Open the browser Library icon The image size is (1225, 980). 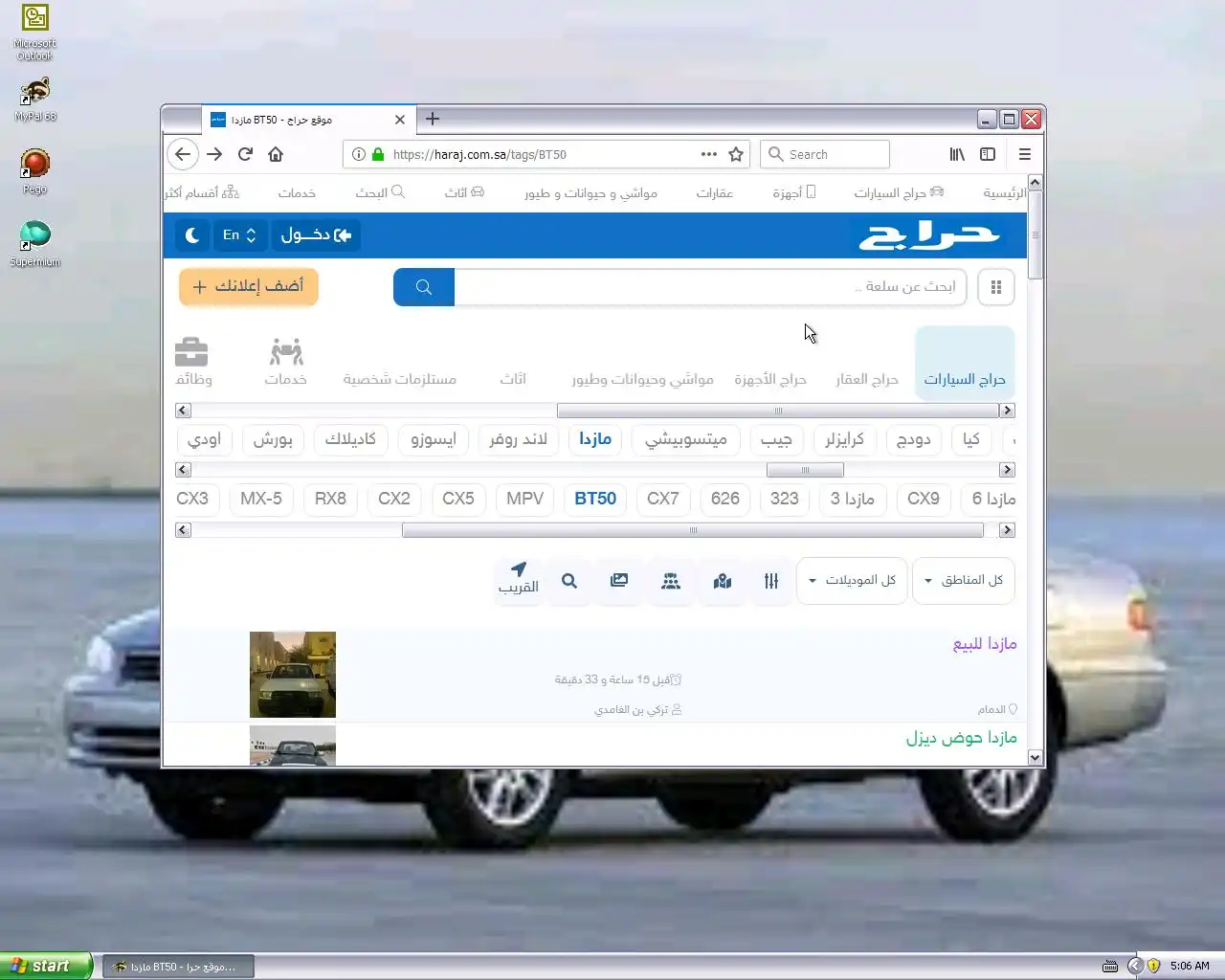pyautogui.click(x=957, y=154)
